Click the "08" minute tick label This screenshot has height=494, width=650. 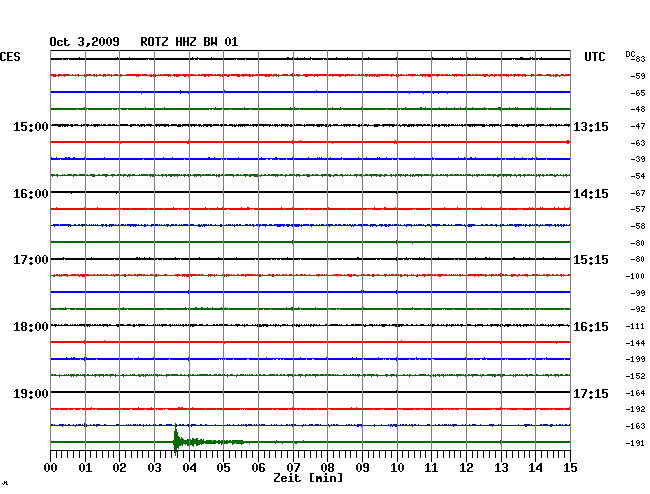tap(327, 468)
